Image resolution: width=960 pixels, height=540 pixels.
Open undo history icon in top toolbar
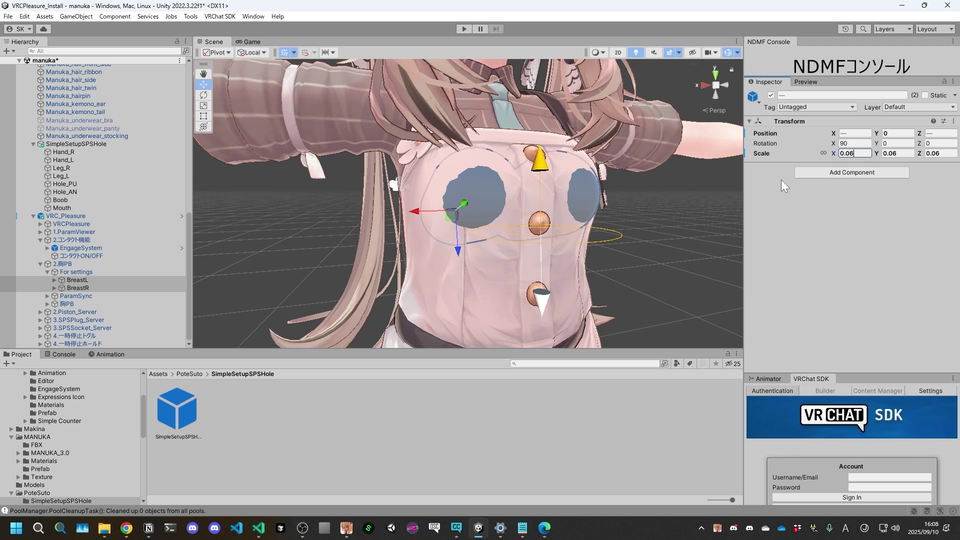pyautogui.click(x=846, y=29)
